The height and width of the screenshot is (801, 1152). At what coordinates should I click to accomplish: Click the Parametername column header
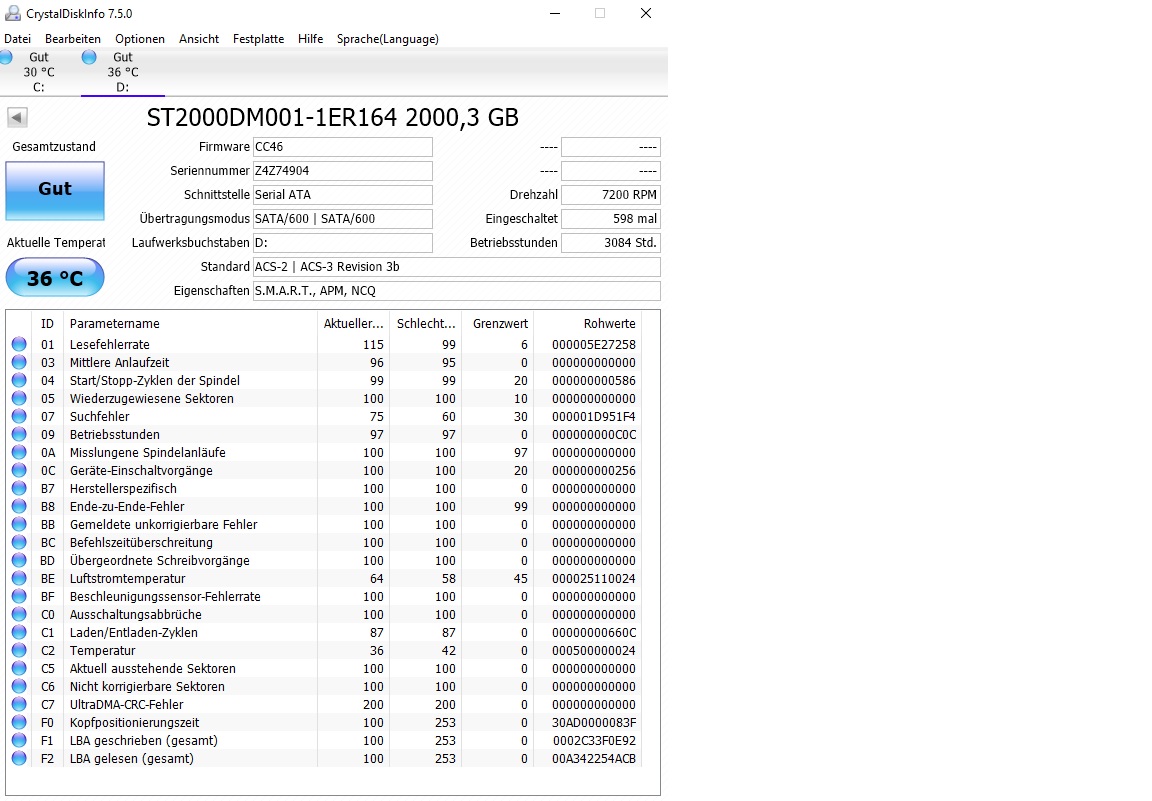coord(190,323)
